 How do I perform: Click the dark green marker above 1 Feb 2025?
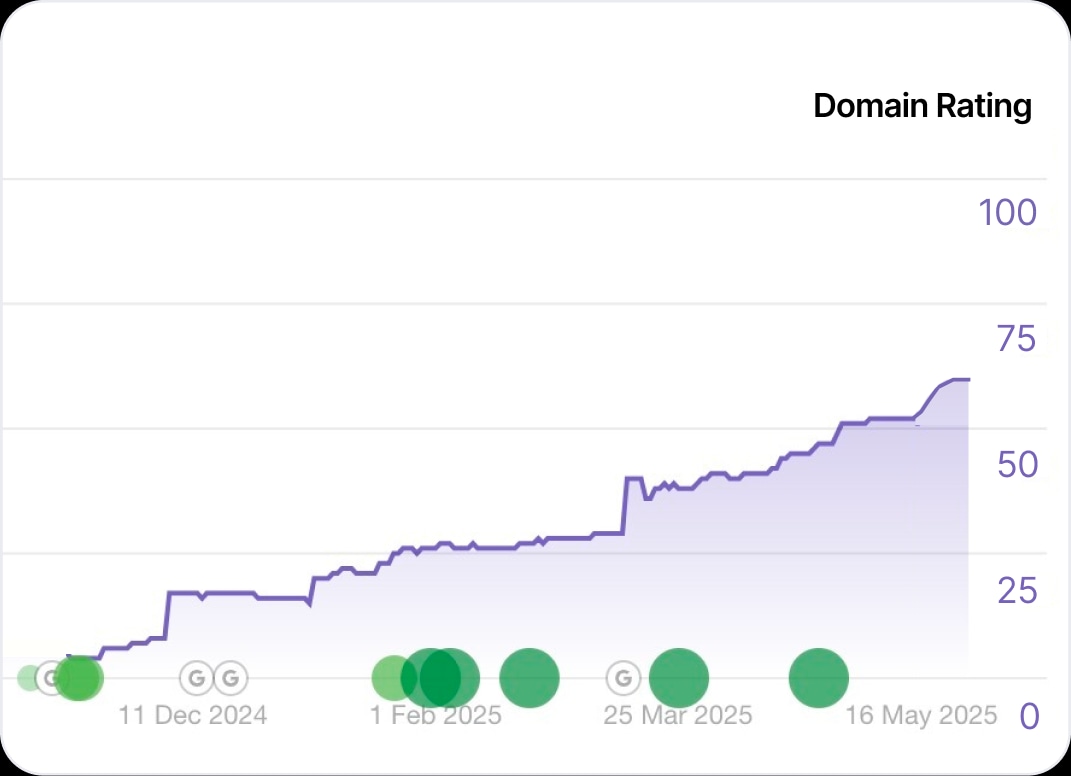coord(440,678)
